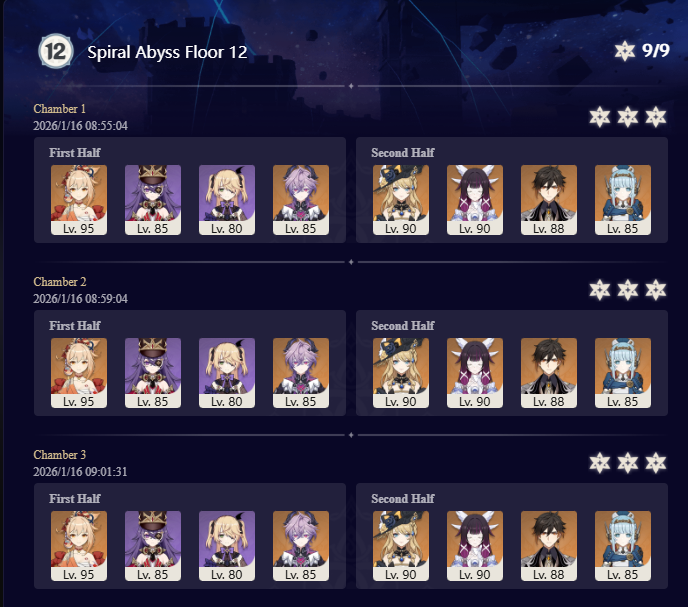Select the Lv. 88 dark-haired character in Chamber 1
Viewport: 688px width, 607px height.
pos(549,200)
